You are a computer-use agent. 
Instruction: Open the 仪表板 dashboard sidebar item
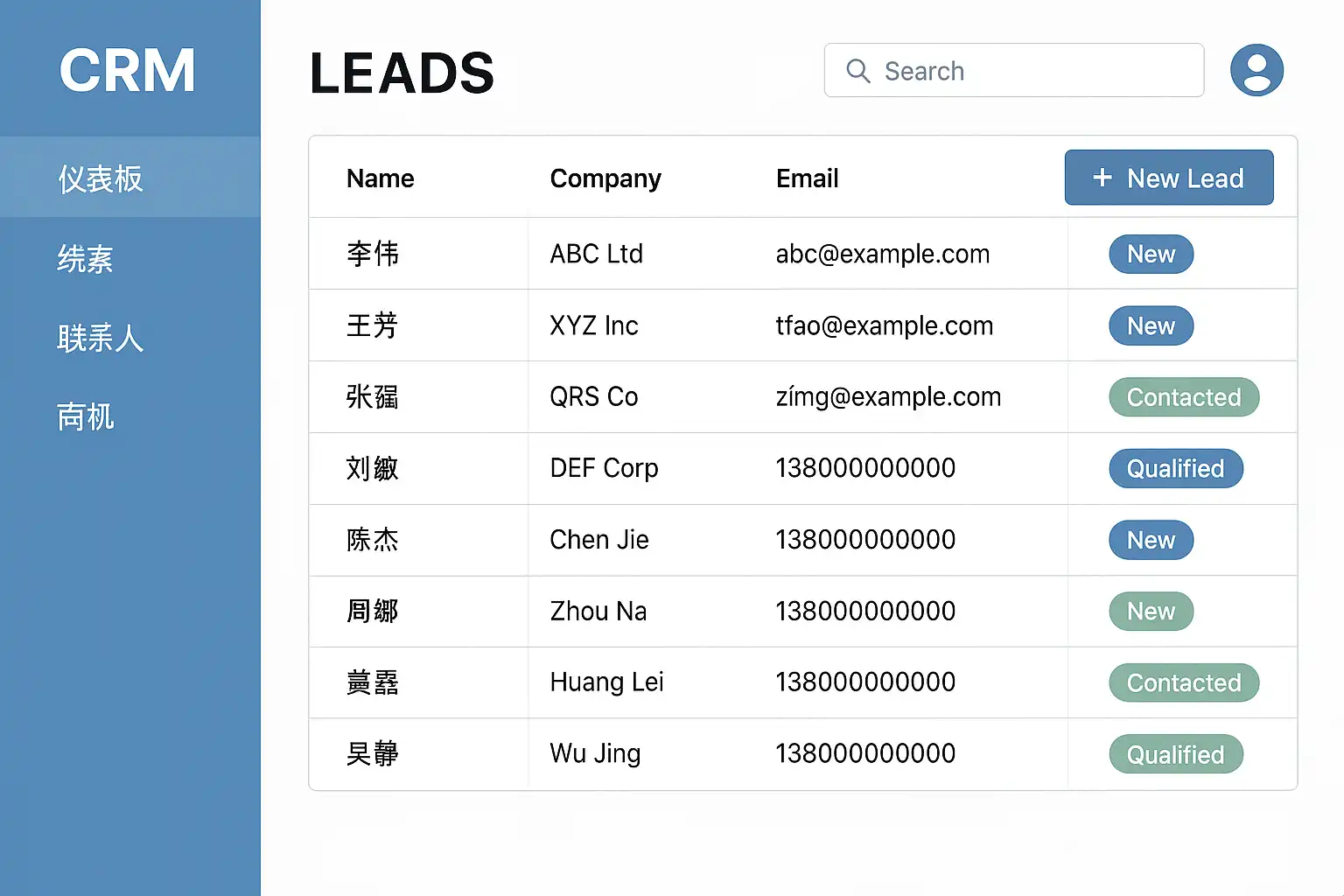tap(130, 178)
